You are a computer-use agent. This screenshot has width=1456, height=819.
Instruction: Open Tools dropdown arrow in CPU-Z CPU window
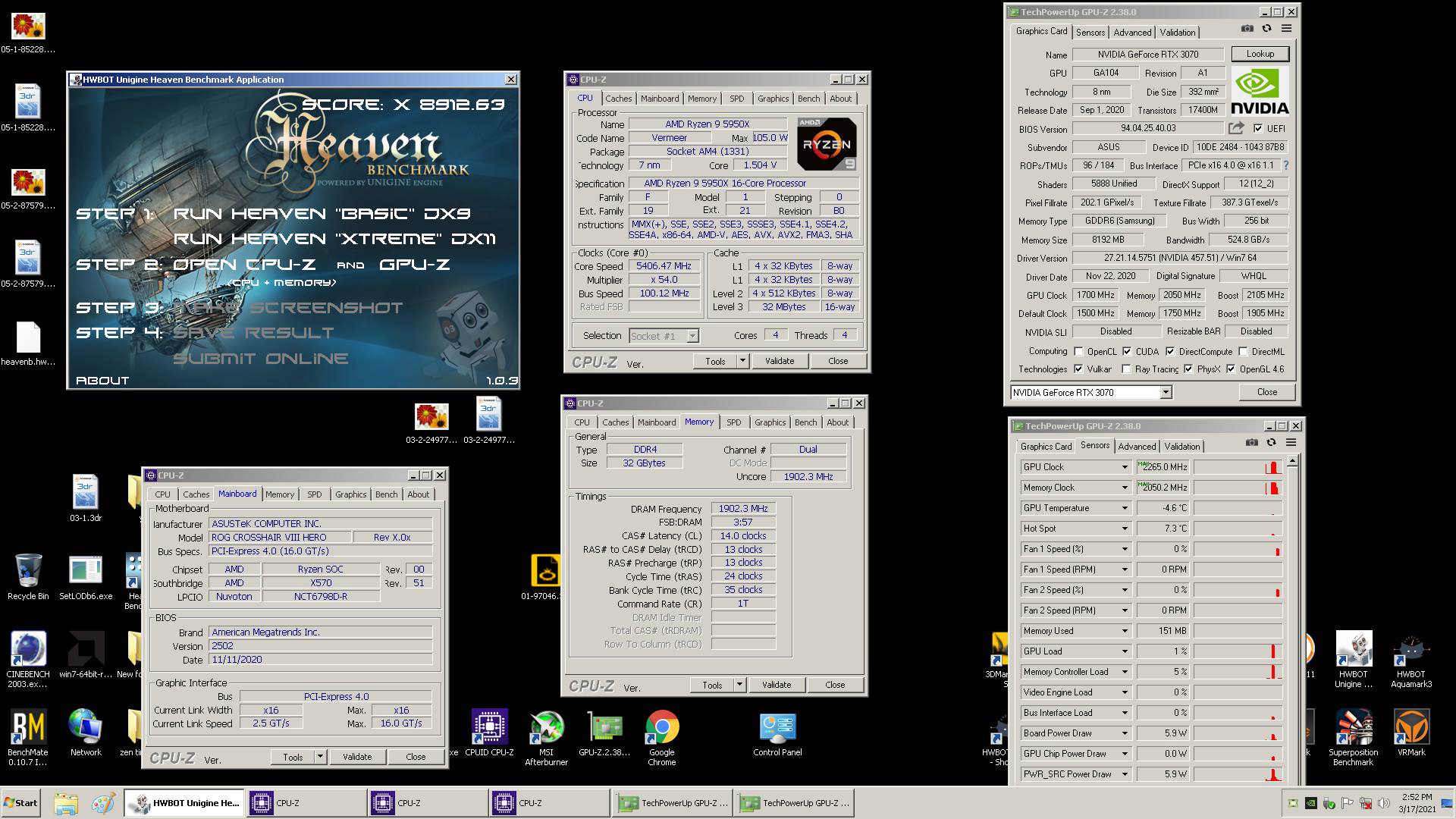pos(743,361)
